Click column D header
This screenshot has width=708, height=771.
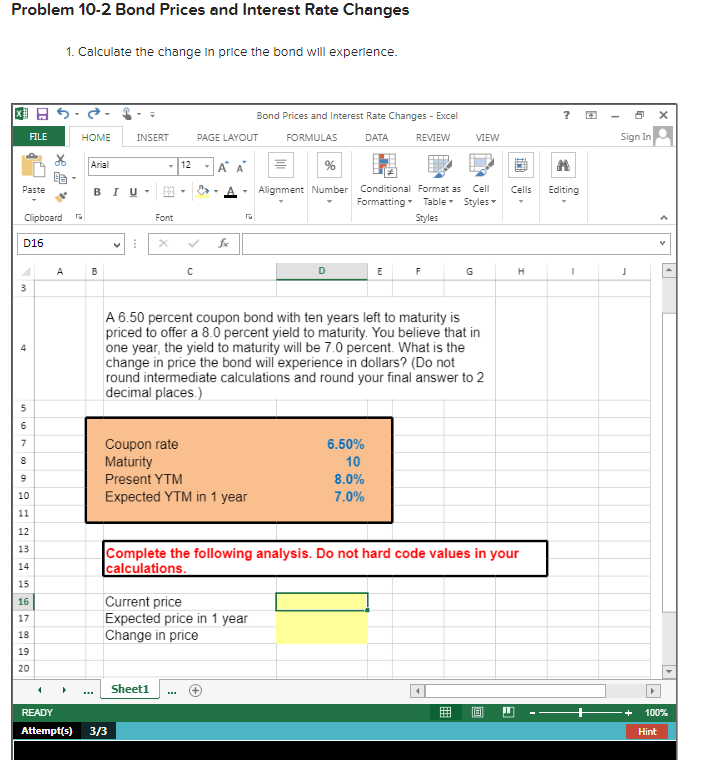pyautogui.click(x=322, y=271)
